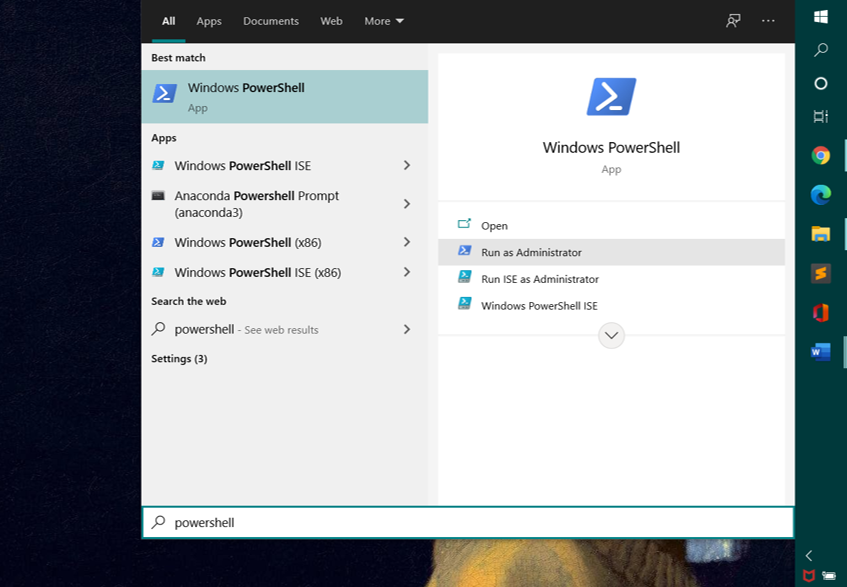
Task: Switch to the Web tab
Action: tap(331, 21)
